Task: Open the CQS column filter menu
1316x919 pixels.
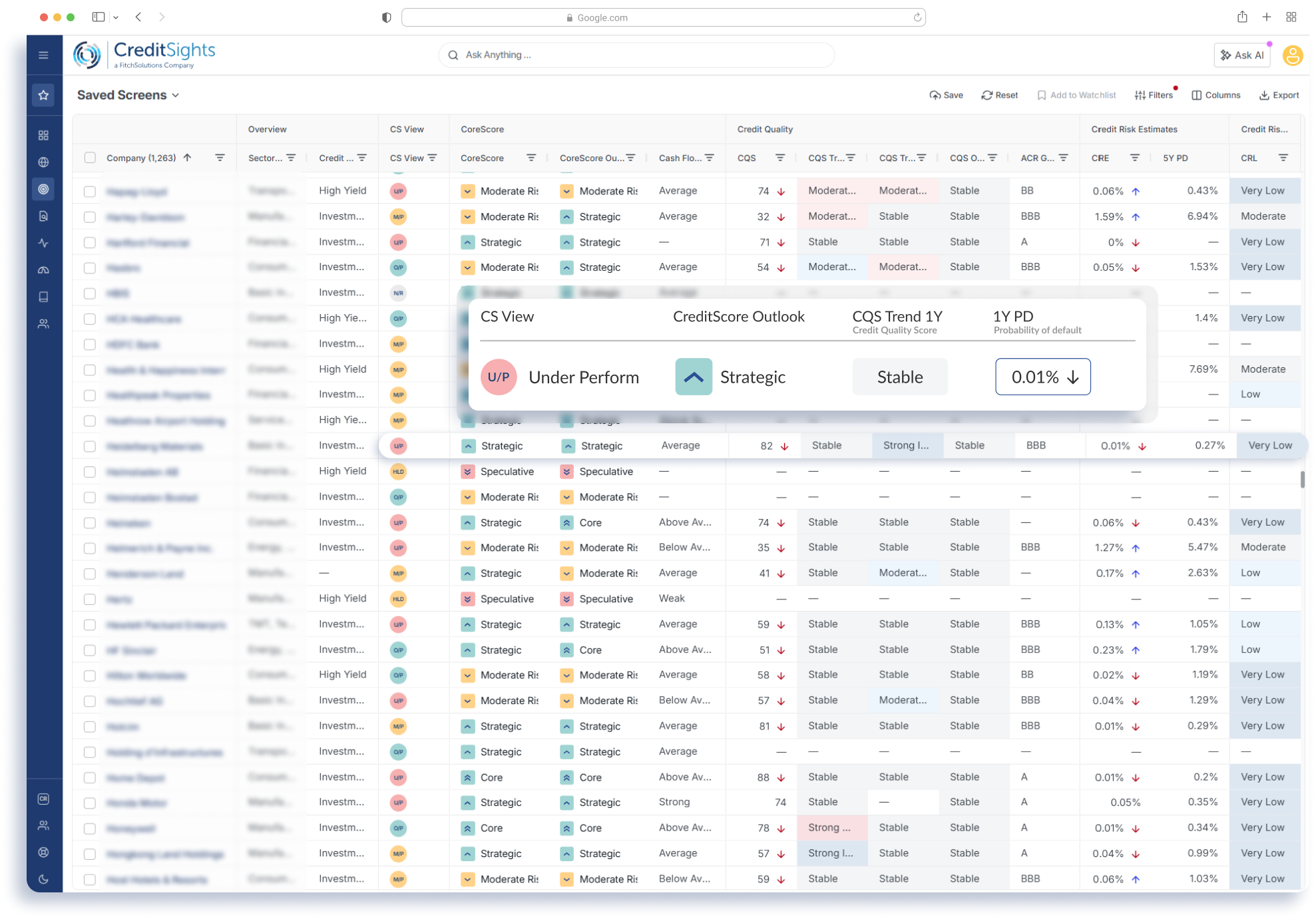Action: [779, 158]
